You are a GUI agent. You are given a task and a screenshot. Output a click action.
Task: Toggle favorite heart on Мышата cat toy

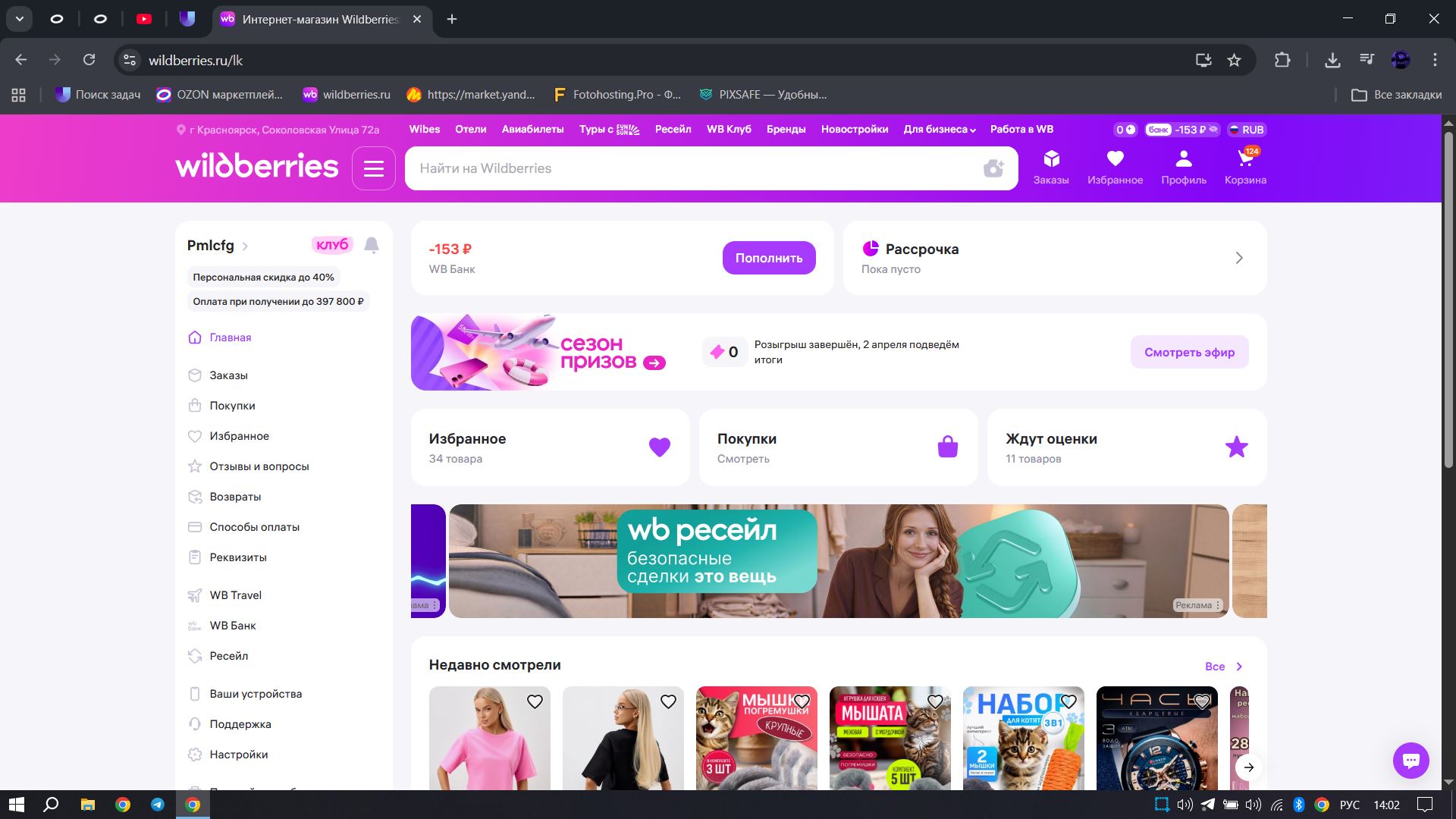coord(935,702)
